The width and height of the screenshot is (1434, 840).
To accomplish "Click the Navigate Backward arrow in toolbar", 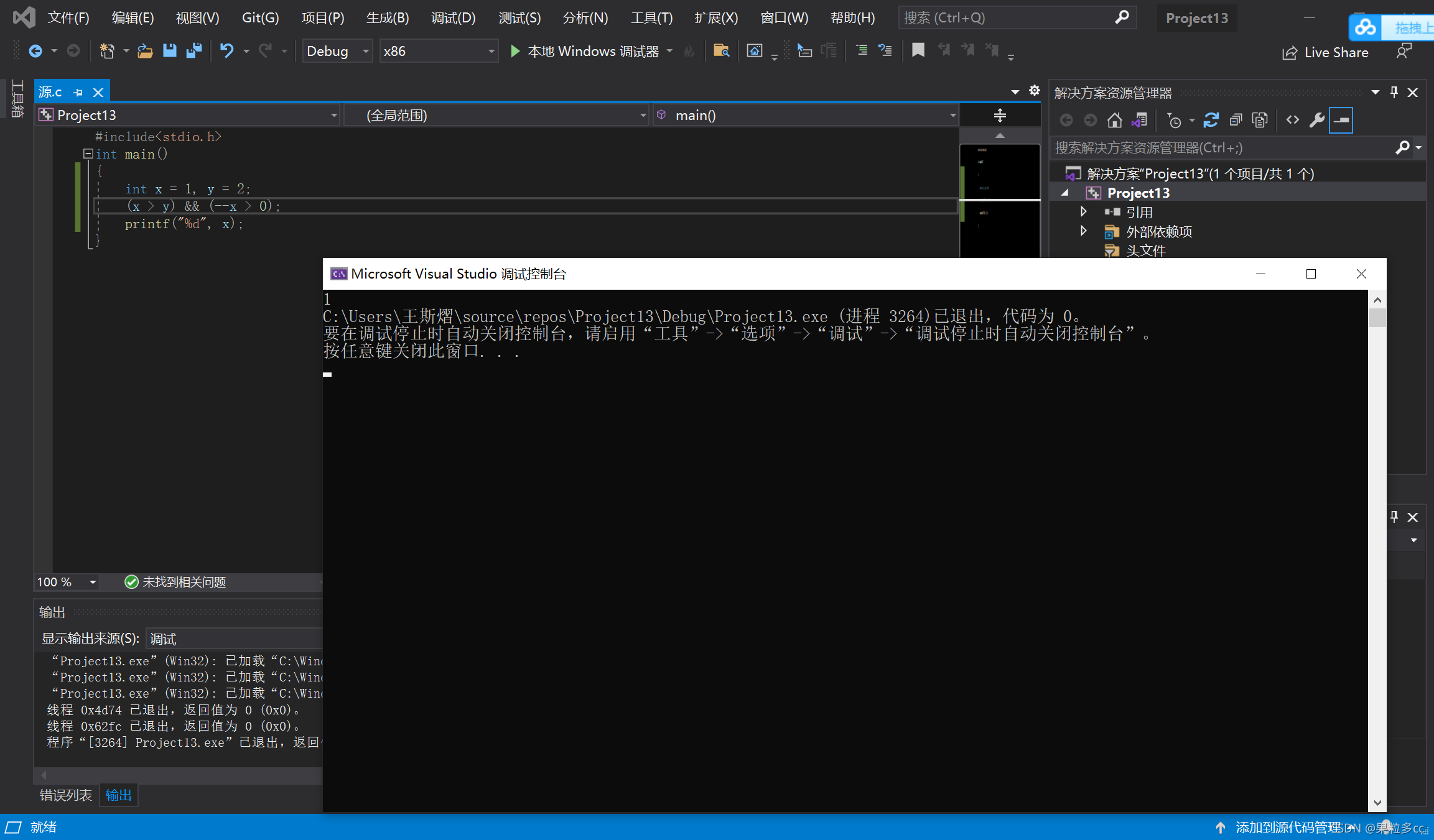I will click(x=35, y=51).
